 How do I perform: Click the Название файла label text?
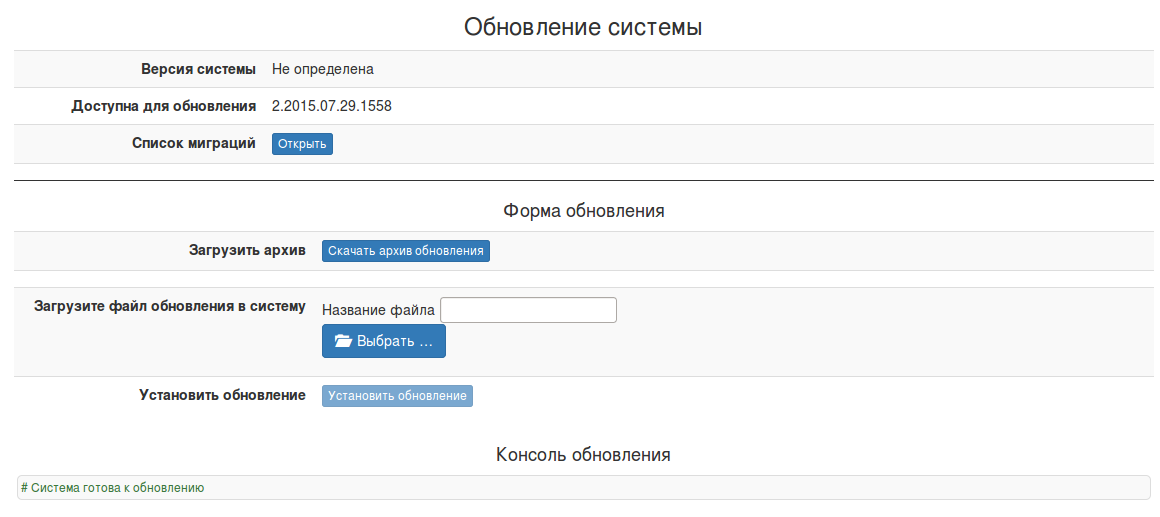(x=378, y=311)
